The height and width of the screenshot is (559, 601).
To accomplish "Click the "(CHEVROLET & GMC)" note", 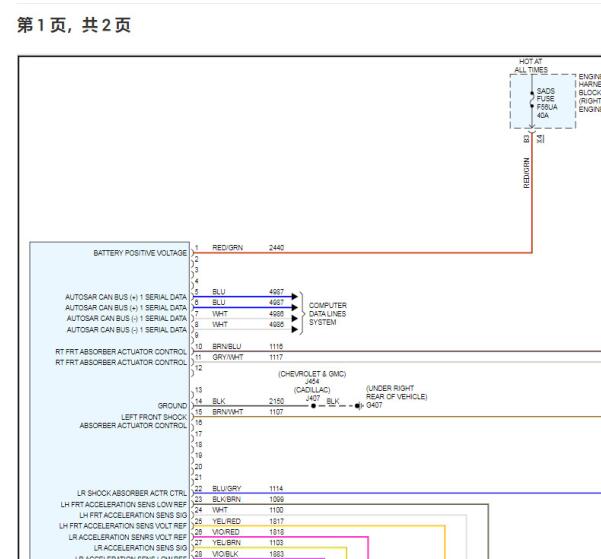I will (312, 374).
